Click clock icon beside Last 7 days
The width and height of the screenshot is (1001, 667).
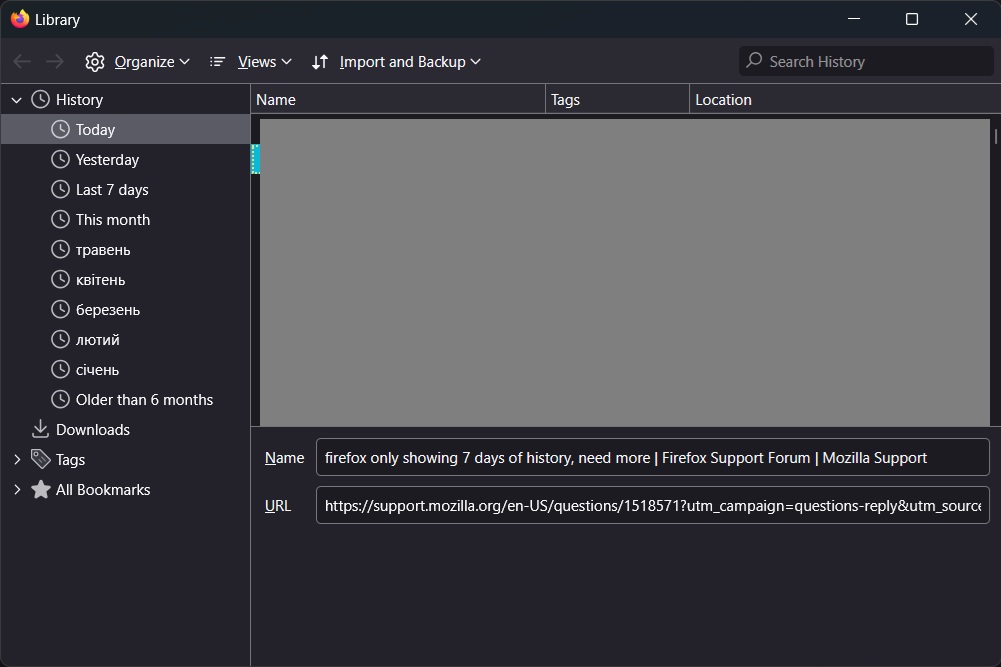pos(60,189)
